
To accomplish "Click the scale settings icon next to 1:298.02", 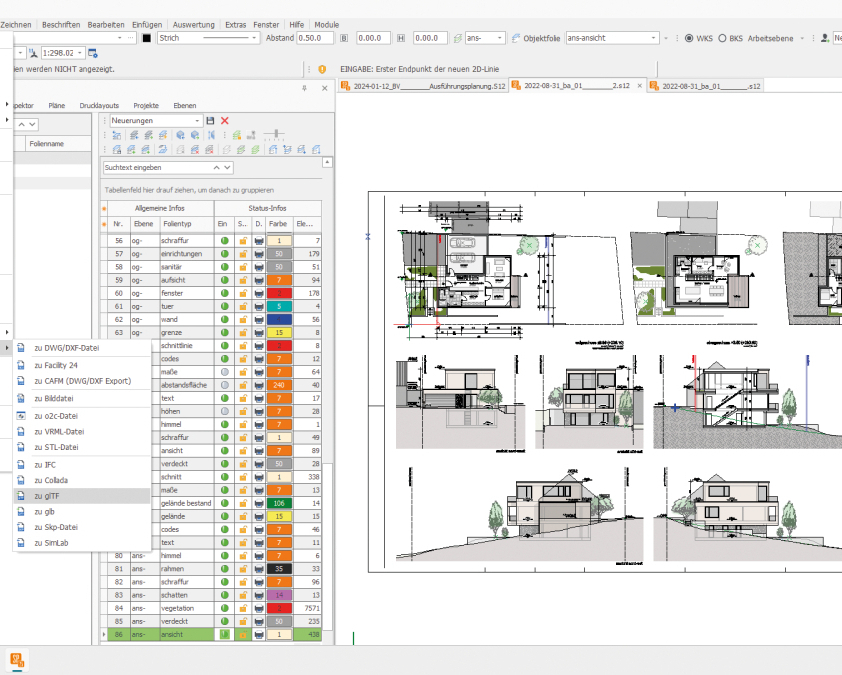I will coord(93,52).
